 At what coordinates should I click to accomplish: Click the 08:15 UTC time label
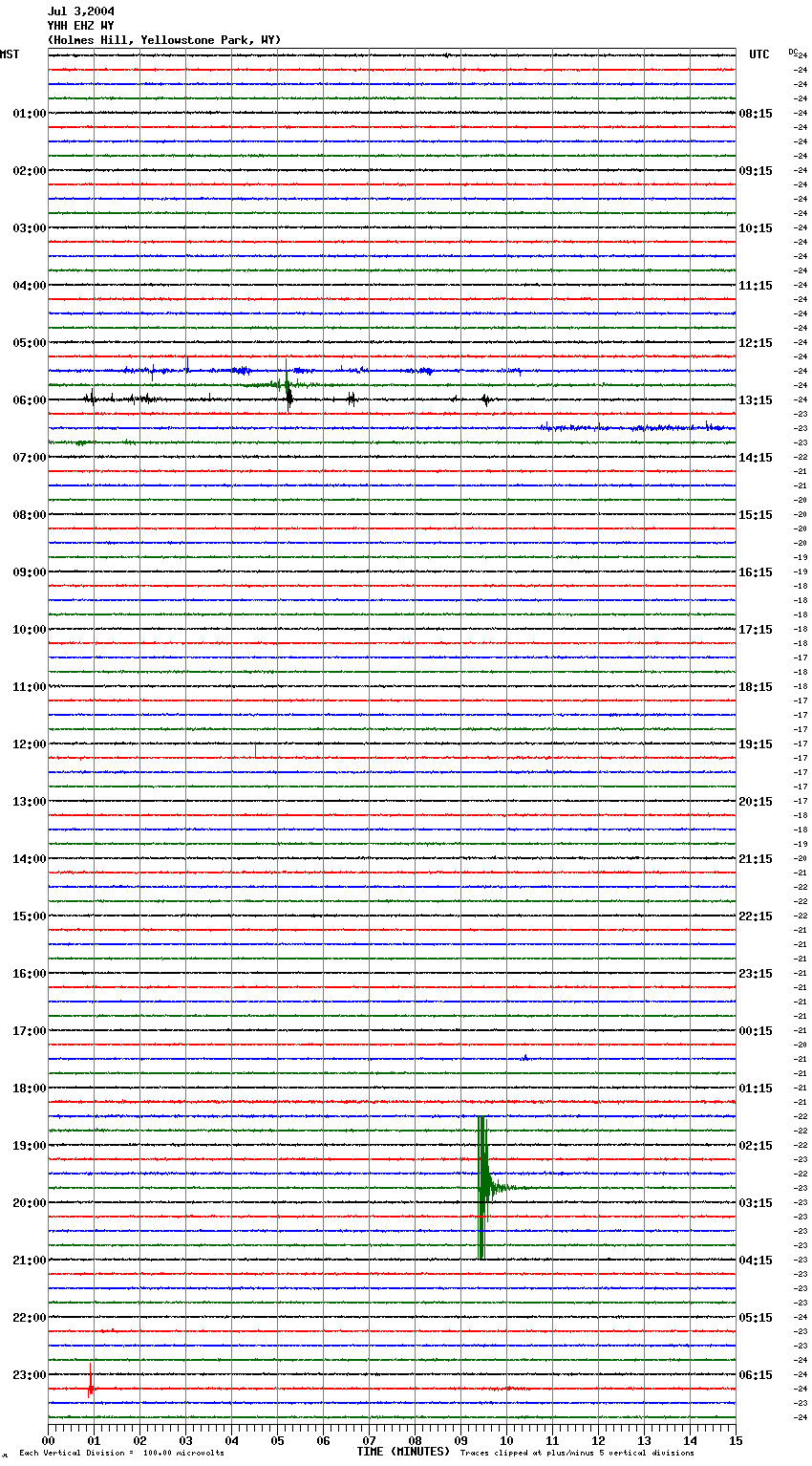point(756,114)
